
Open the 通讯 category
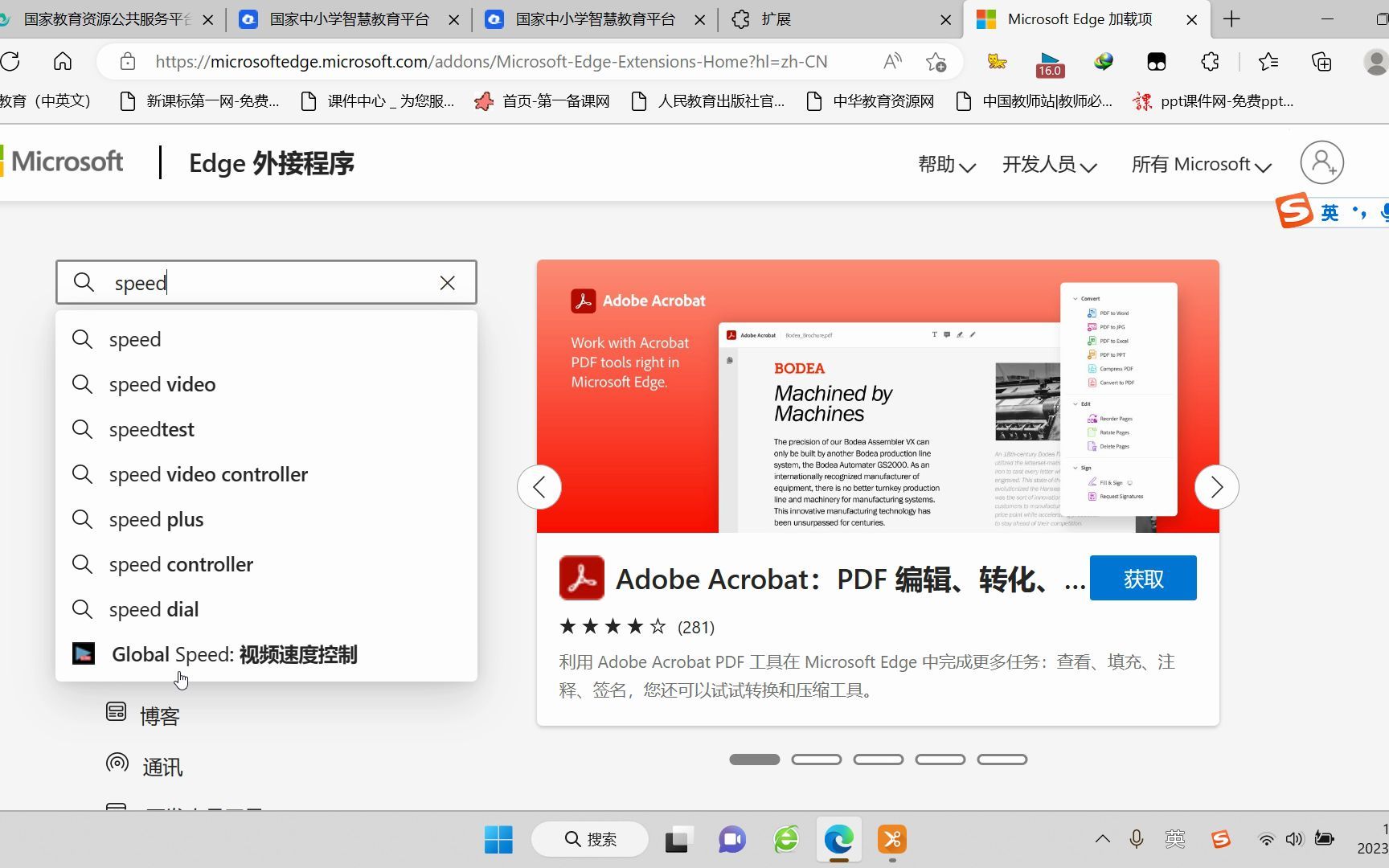coord(145,766)
